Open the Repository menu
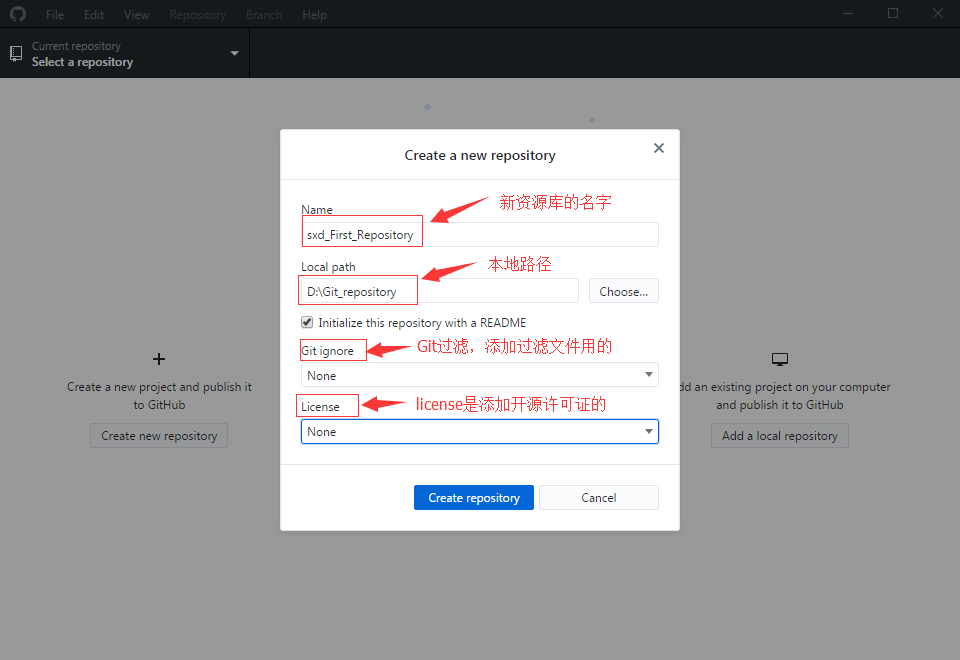 [x=197, y=15]
